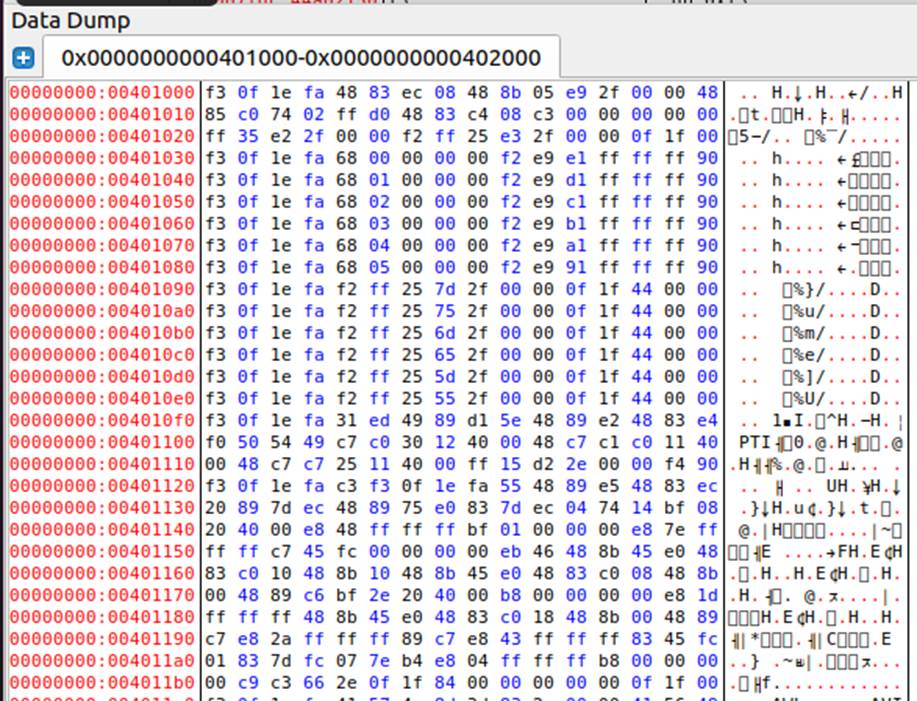
Task: Click the blue plus add-tab icon
Action: click(x=23, y=58)
